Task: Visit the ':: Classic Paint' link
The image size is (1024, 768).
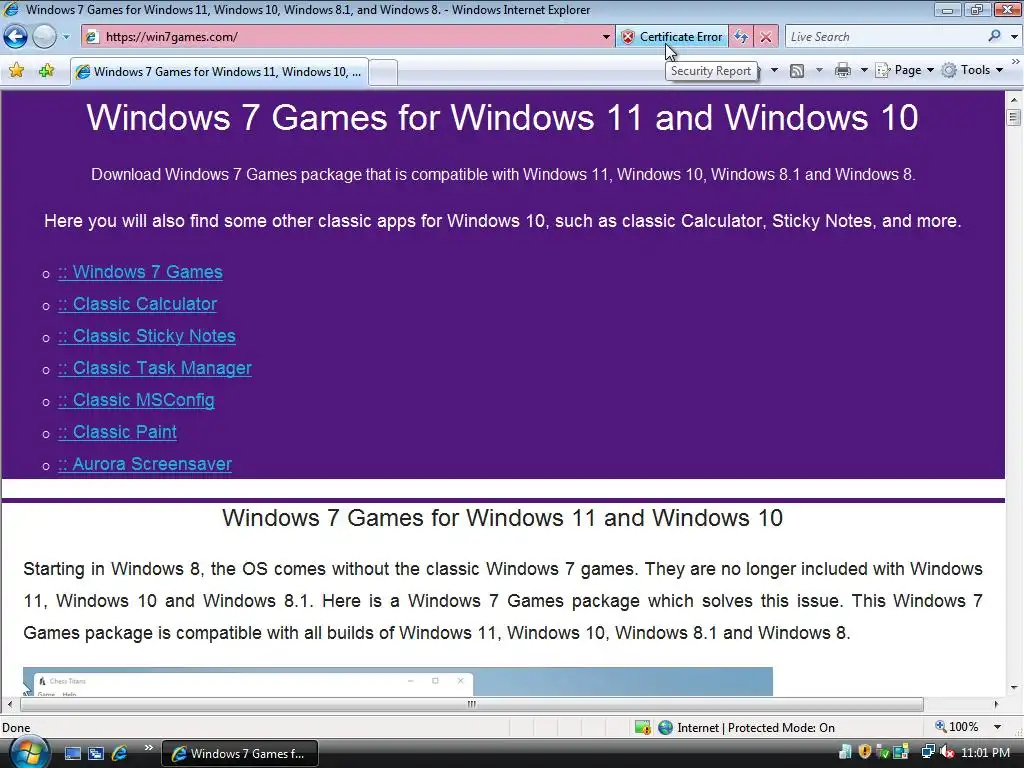Action: click(118, 432)
